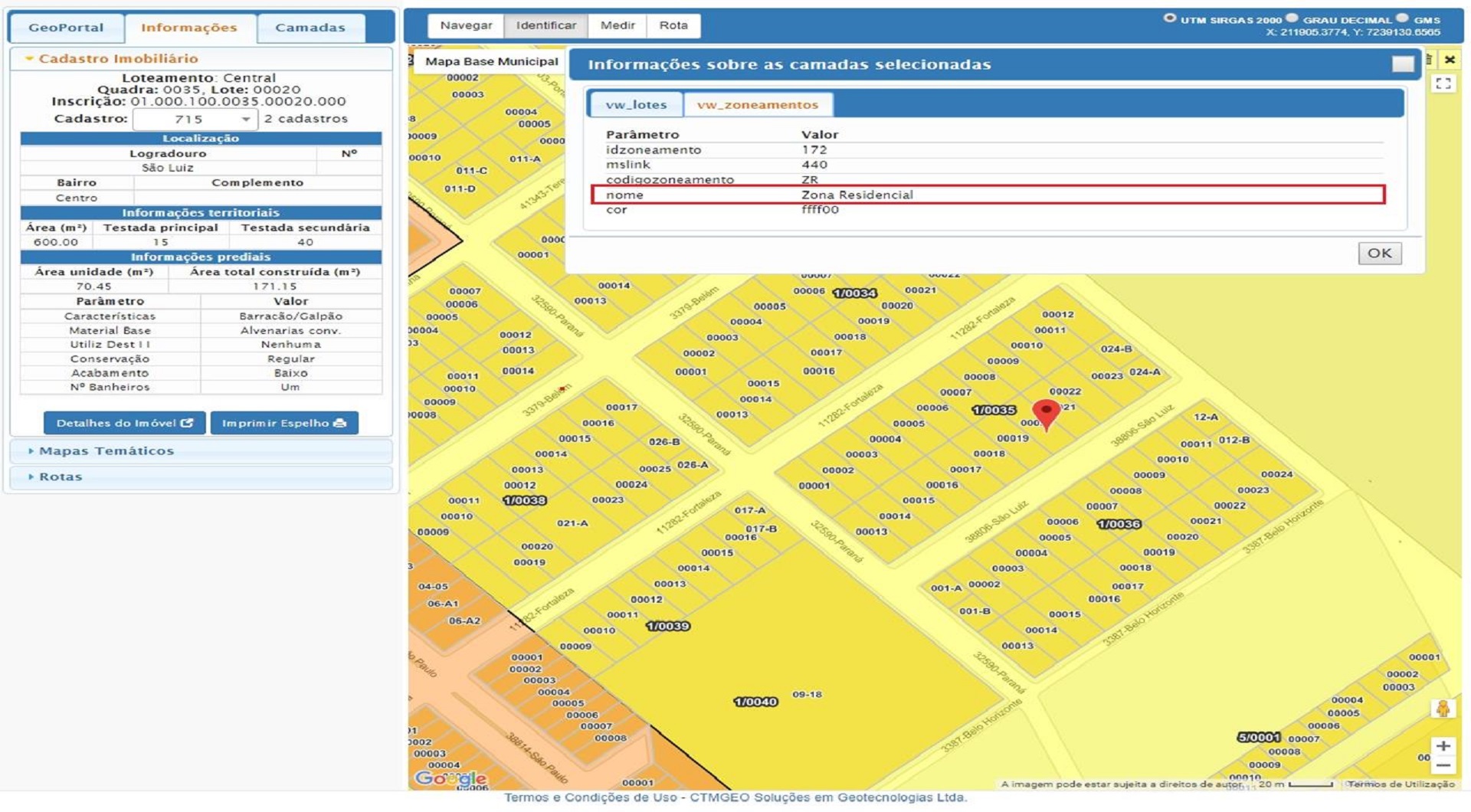Open Detalhes do Imóvel
This screenshot has height=812, width=1471.
click(x=124, y=423)
